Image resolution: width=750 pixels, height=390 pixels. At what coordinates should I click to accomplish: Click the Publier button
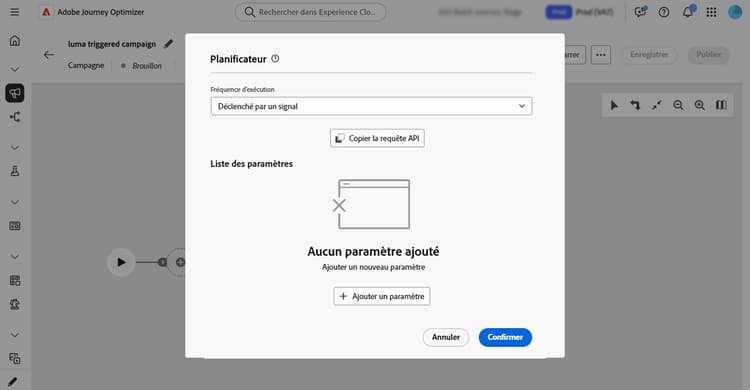[x=708, y=55]
